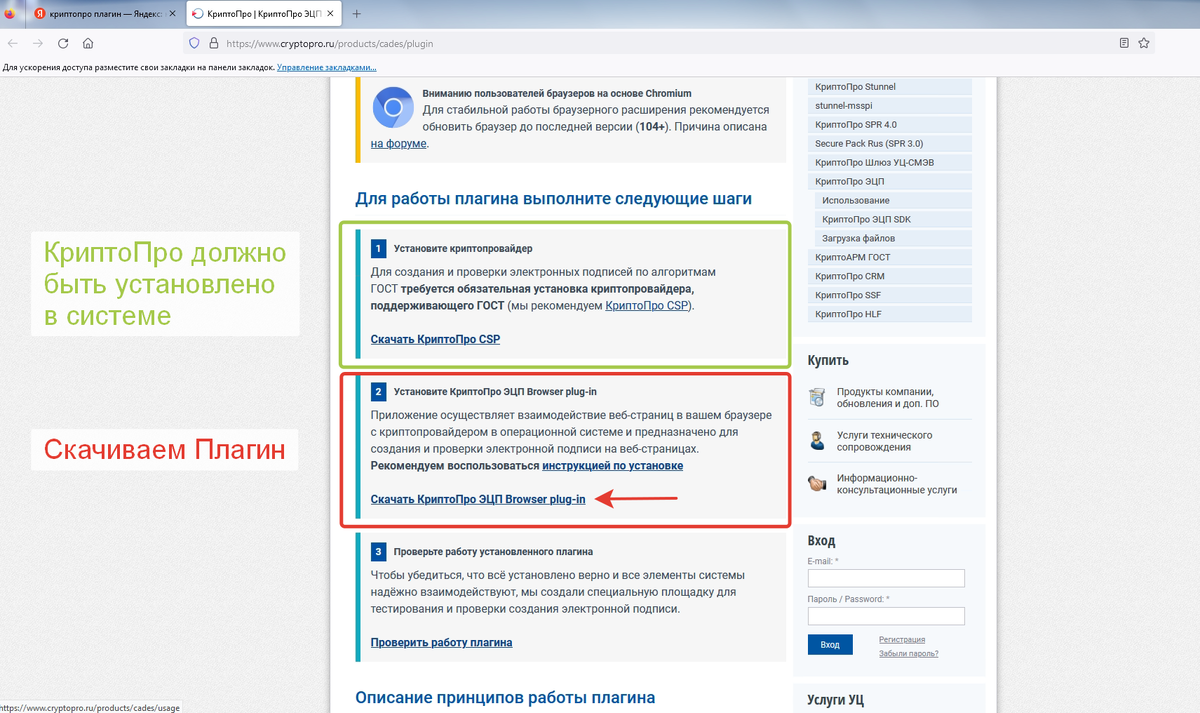Click the Услуги УЦ sidebar heading
Viewport: 1200px width, 713px height.
point(836,701)
